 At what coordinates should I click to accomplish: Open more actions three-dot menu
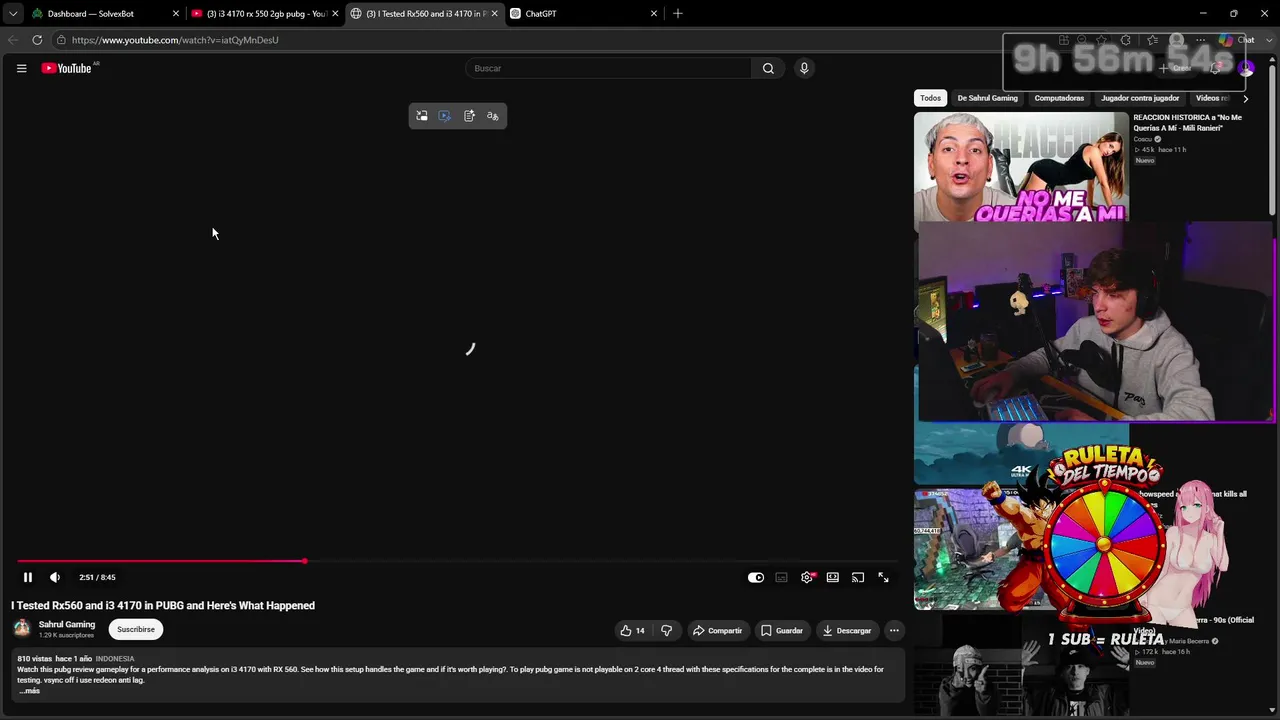[x=894, y=630]
